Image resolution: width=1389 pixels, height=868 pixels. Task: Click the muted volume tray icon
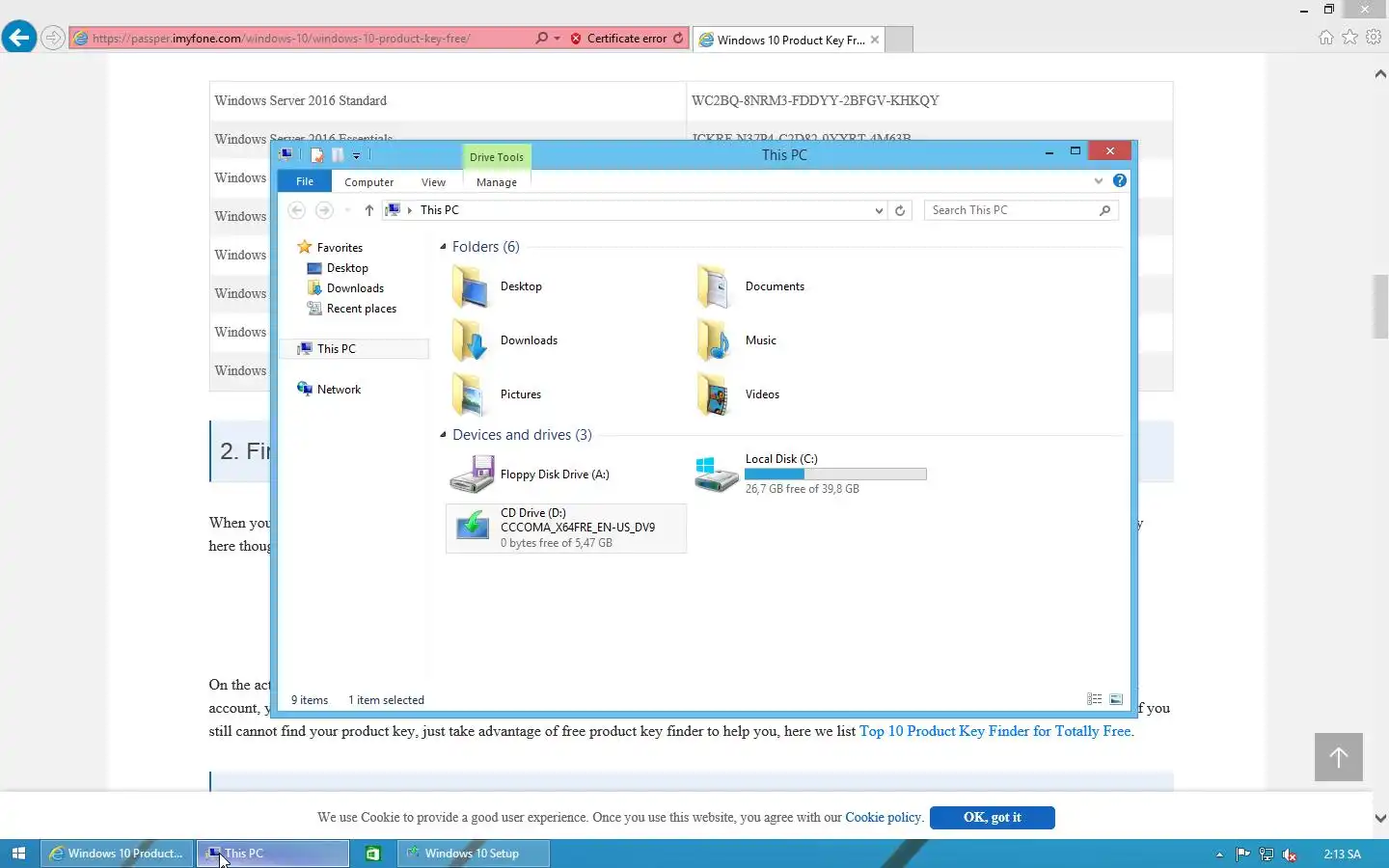(1290, 854)
